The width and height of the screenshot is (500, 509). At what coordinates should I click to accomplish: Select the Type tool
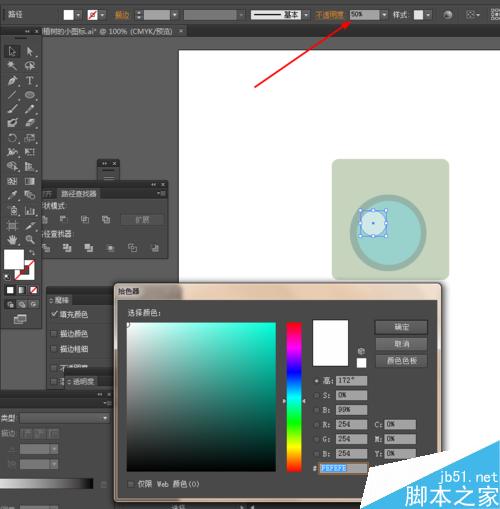pos(30,80)
